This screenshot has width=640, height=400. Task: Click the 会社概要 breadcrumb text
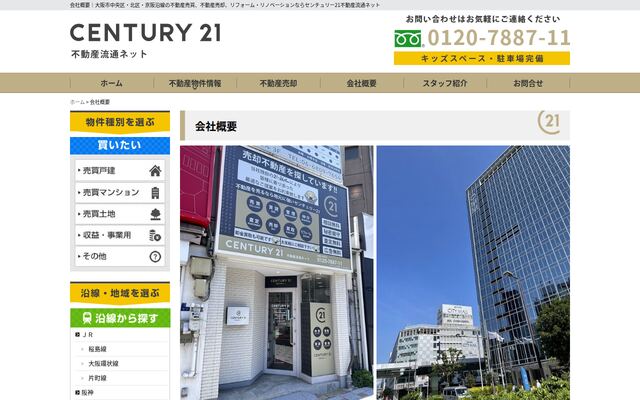(x=100, y=102)
